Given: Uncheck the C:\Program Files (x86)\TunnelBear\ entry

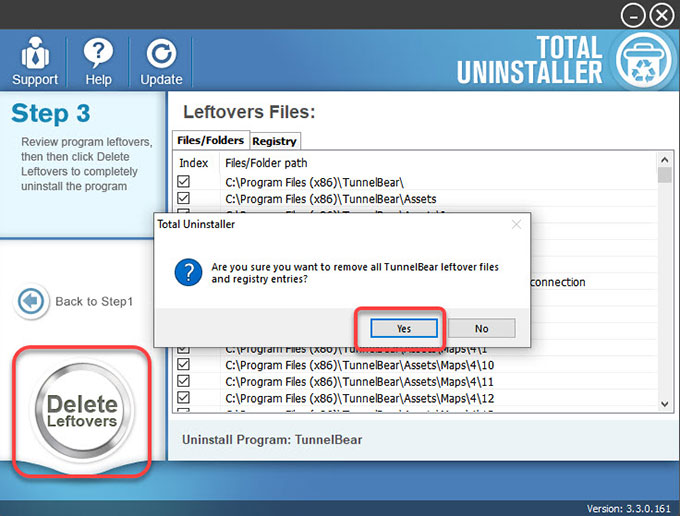Looking at the screenshot, I should click(183, 182).
